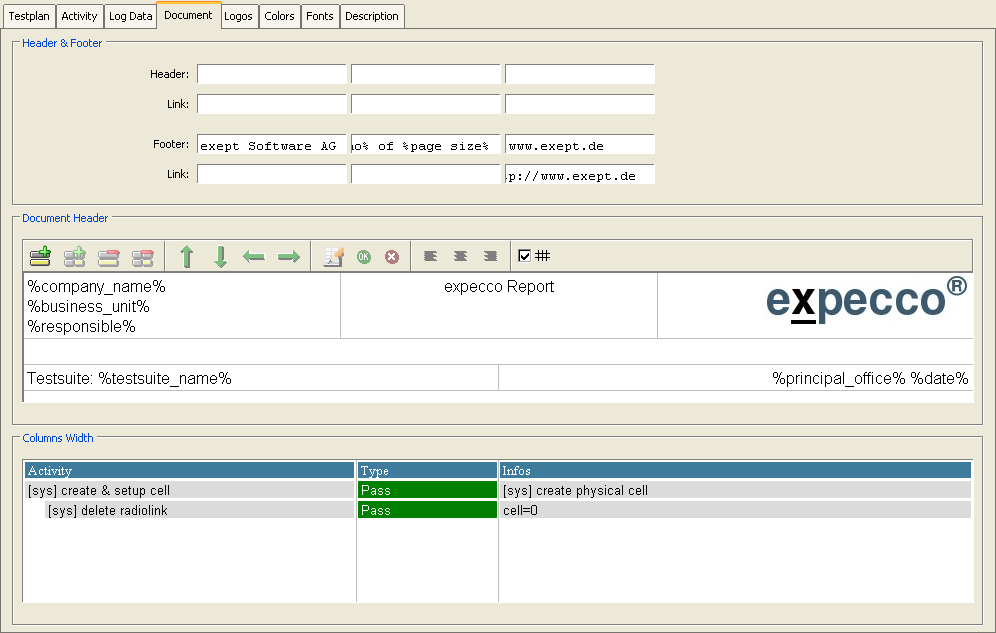Cancel with the red X icon
This screenshot has width=996, height=633.
[x=392, y=257]
